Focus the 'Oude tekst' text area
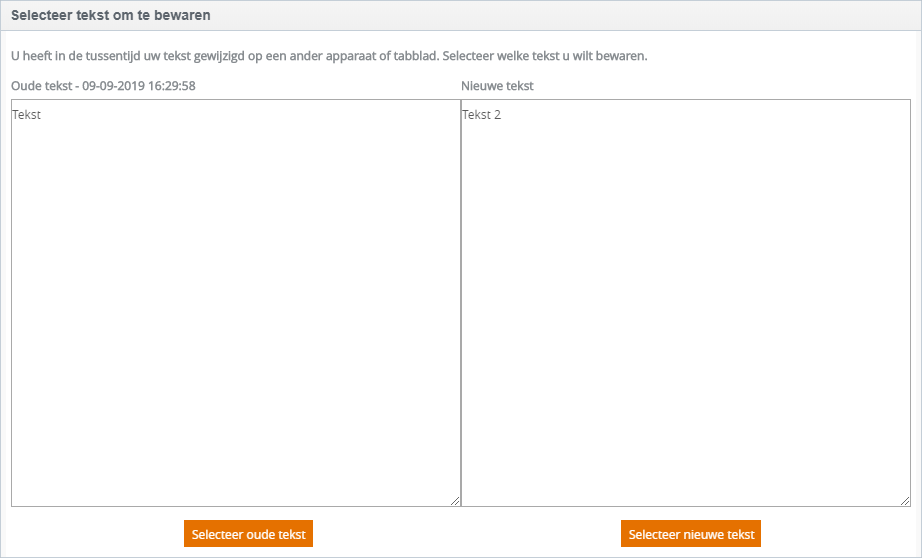922x558 pixels. [x=236, y=303]
